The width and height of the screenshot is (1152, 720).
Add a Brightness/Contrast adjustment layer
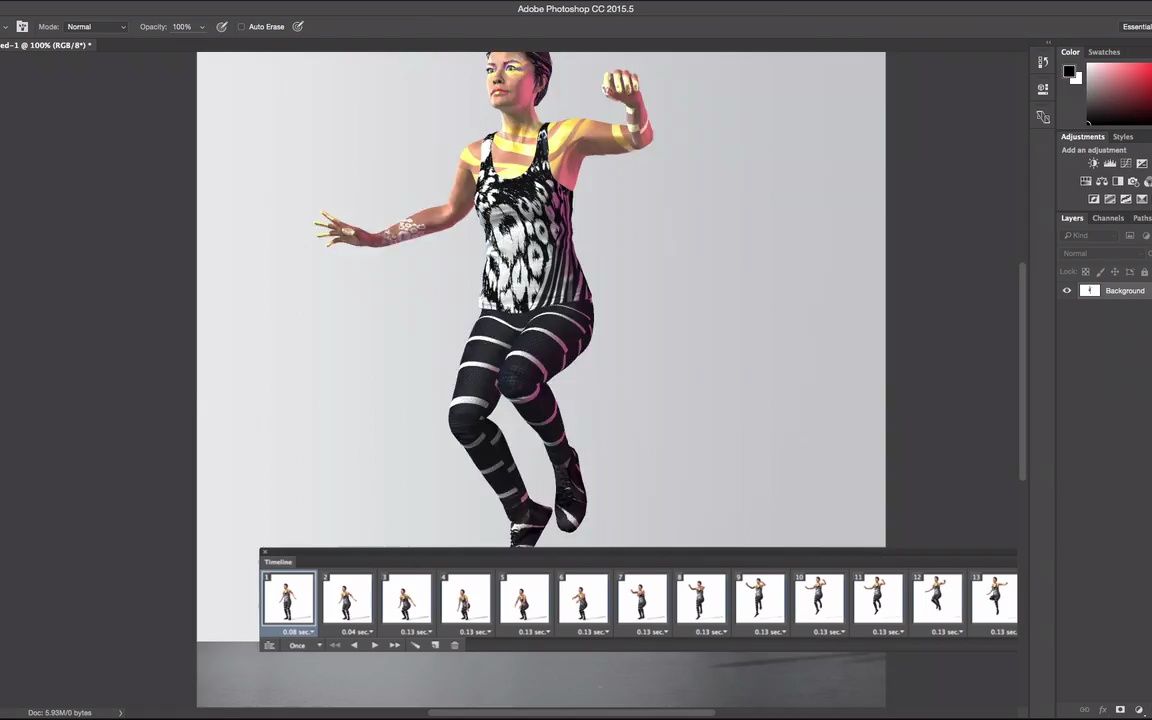[x=1094, y=163]
